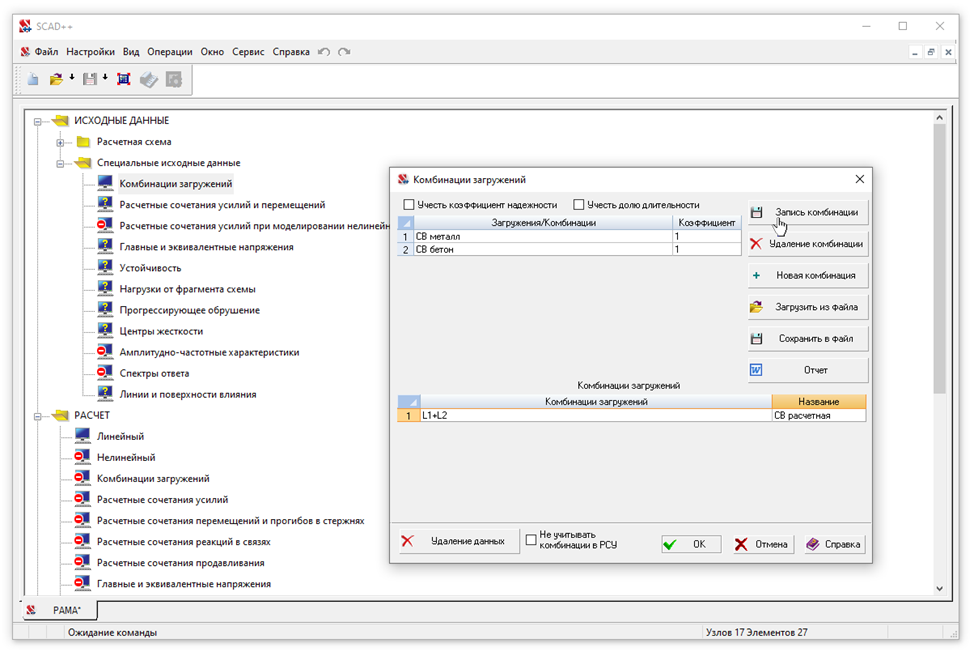Click icon beside Расчетные сочетания усилий и перемещений

click(x=105, y=204)
